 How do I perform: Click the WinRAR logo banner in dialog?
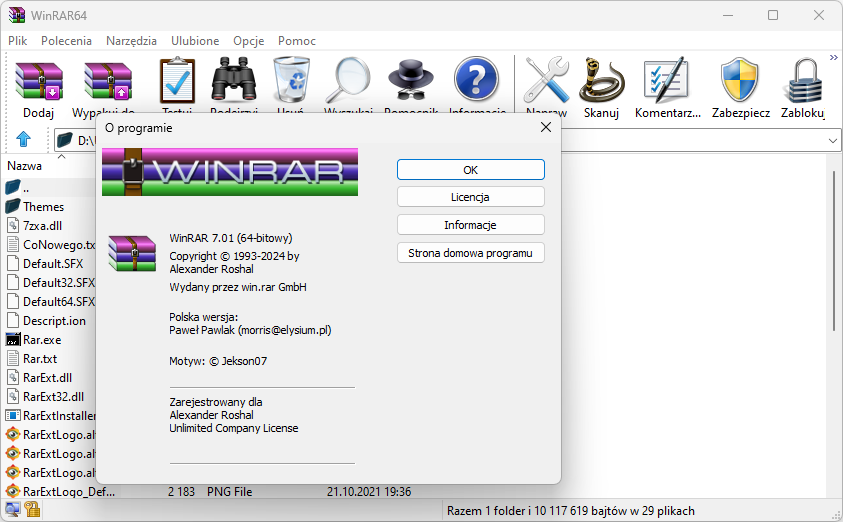pyautogui.click(x=230, y=172)
